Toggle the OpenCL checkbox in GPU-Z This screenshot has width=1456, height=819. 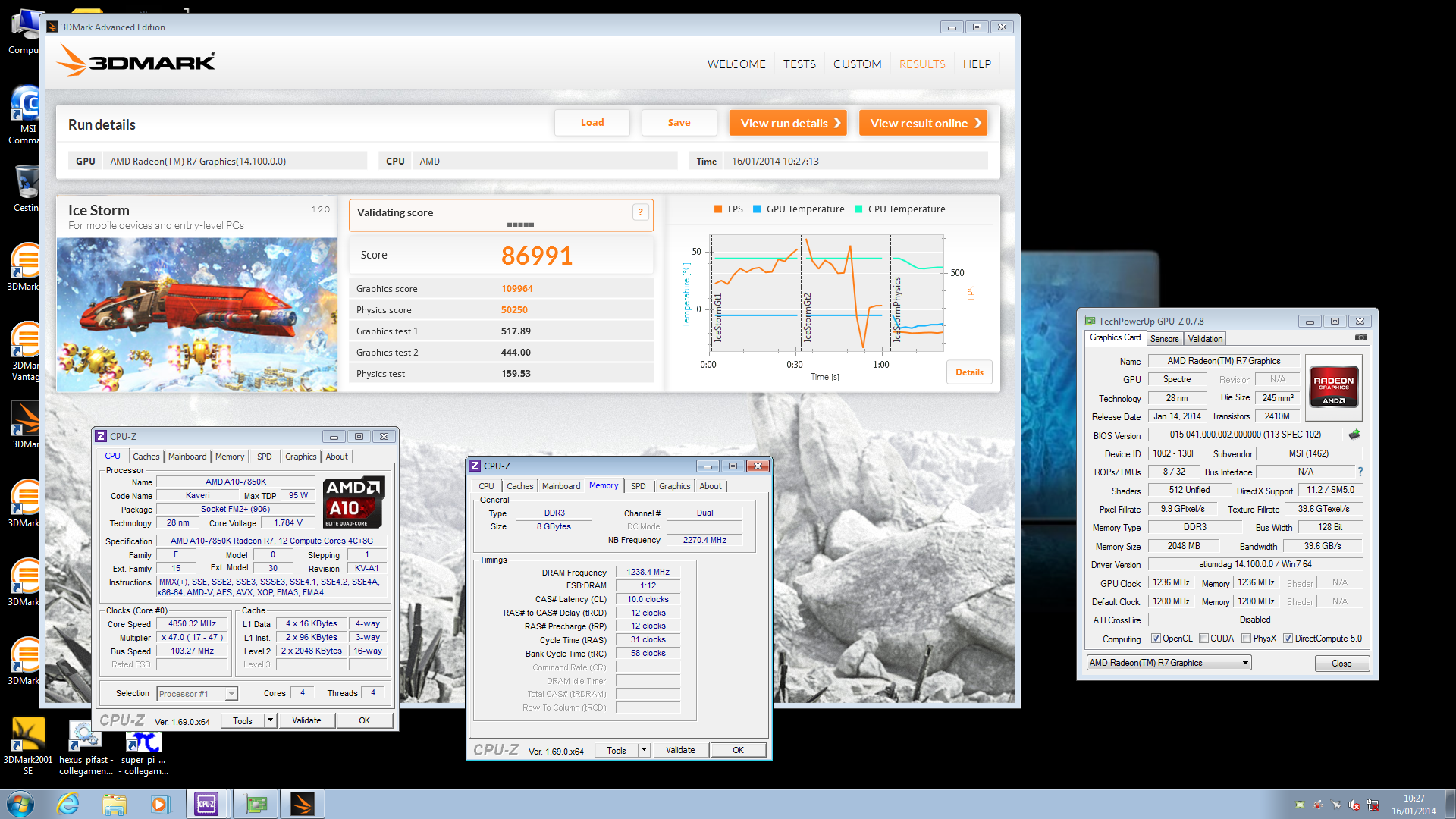[1156, 639]
